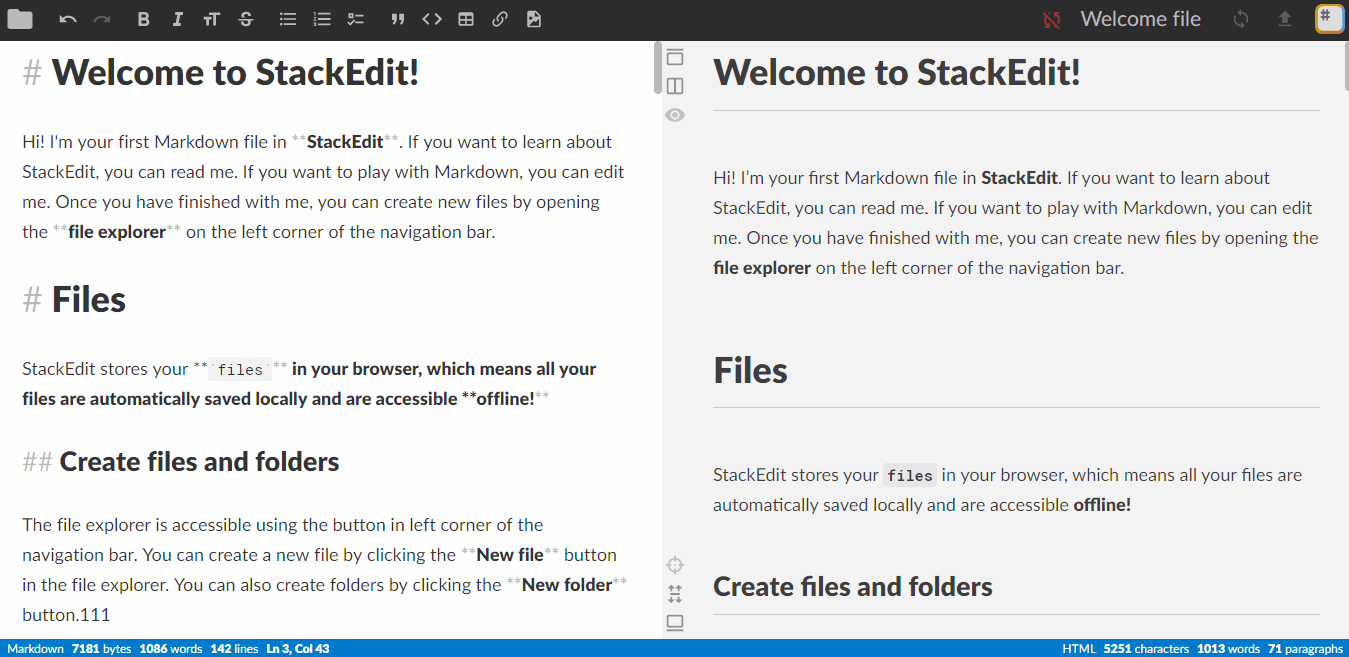The image size is (1349, 657).
Task: Click the publish upload arrow icon
Action: click(x=1285, y=19)
